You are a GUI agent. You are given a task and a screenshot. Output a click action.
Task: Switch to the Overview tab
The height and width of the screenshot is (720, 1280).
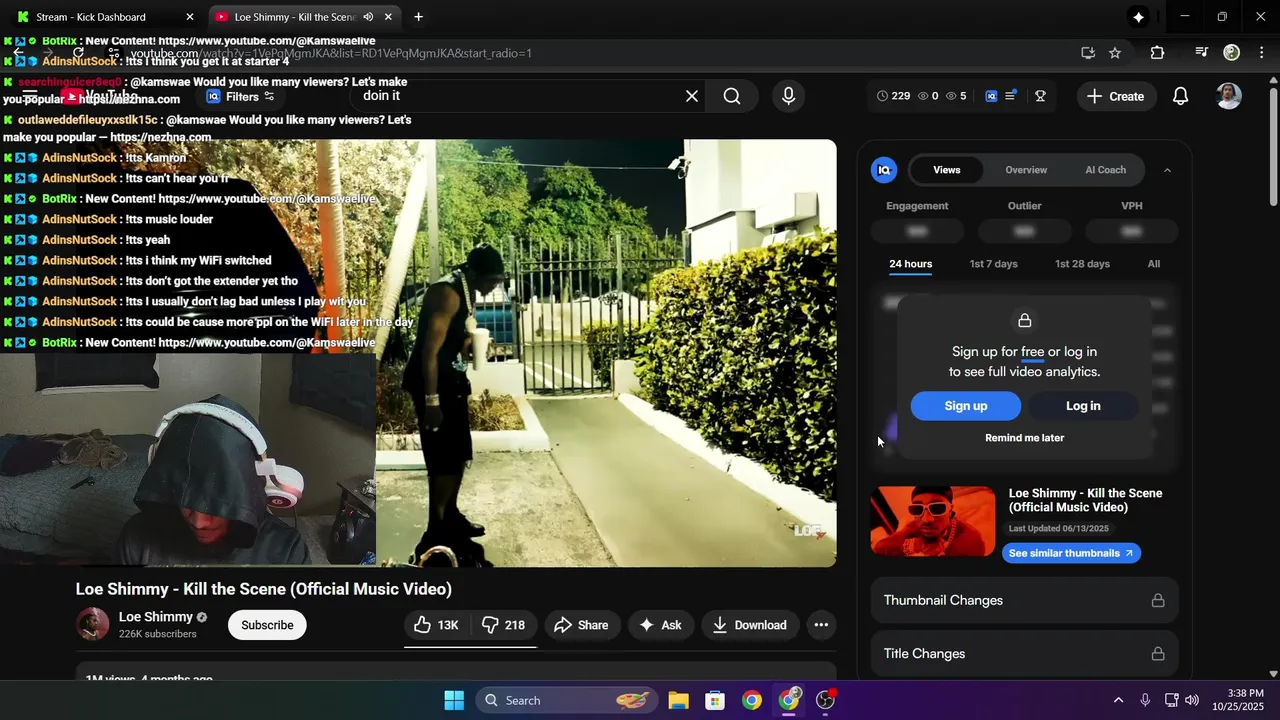tap(1026, 170)
